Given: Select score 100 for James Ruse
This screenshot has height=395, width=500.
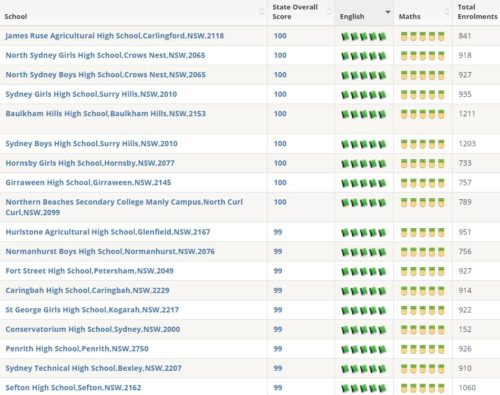Looking at the screenshot, I should (280, 36).
